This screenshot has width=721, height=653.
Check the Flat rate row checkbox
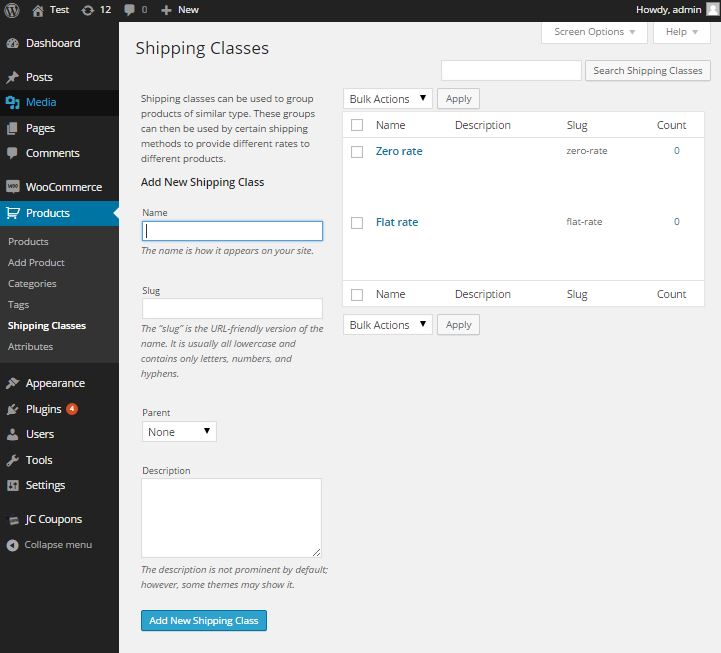tap(357, 223)
